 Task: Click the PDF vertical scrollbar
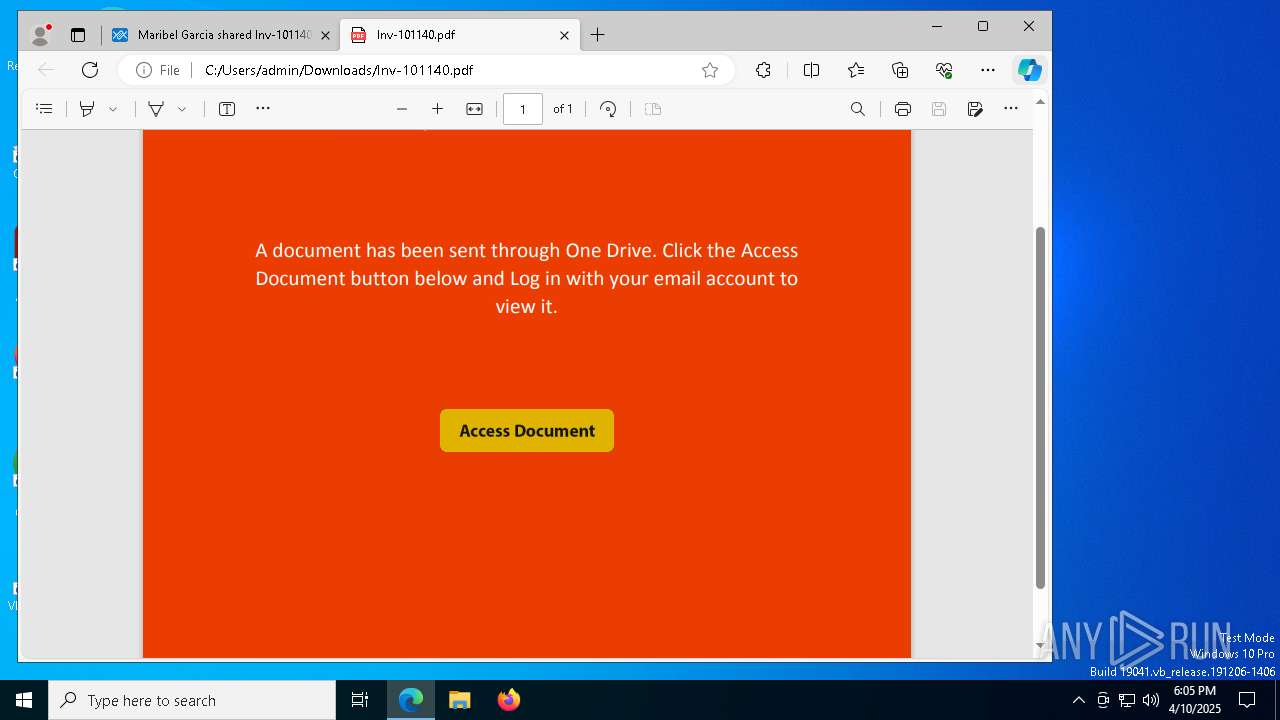[x=1040, y=408]
